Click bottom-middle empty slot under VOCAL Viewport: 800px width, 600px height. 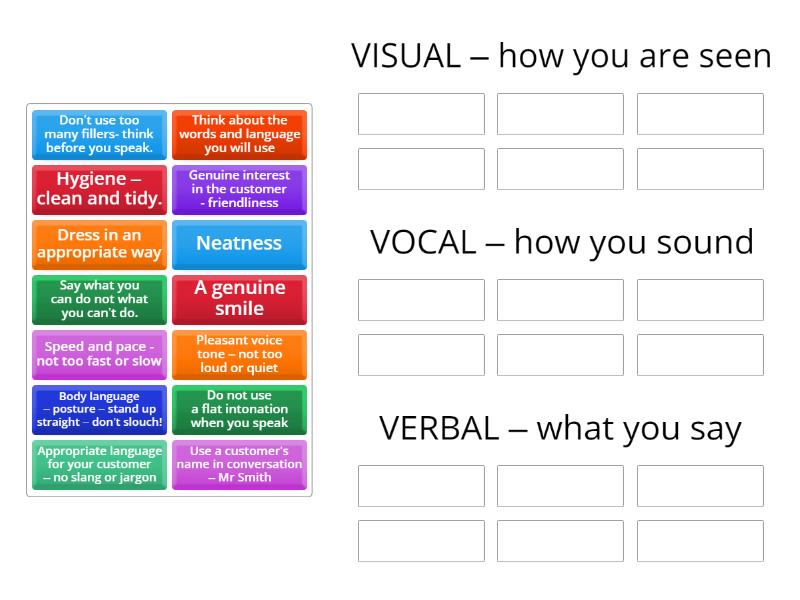click(x=560, y=355)
